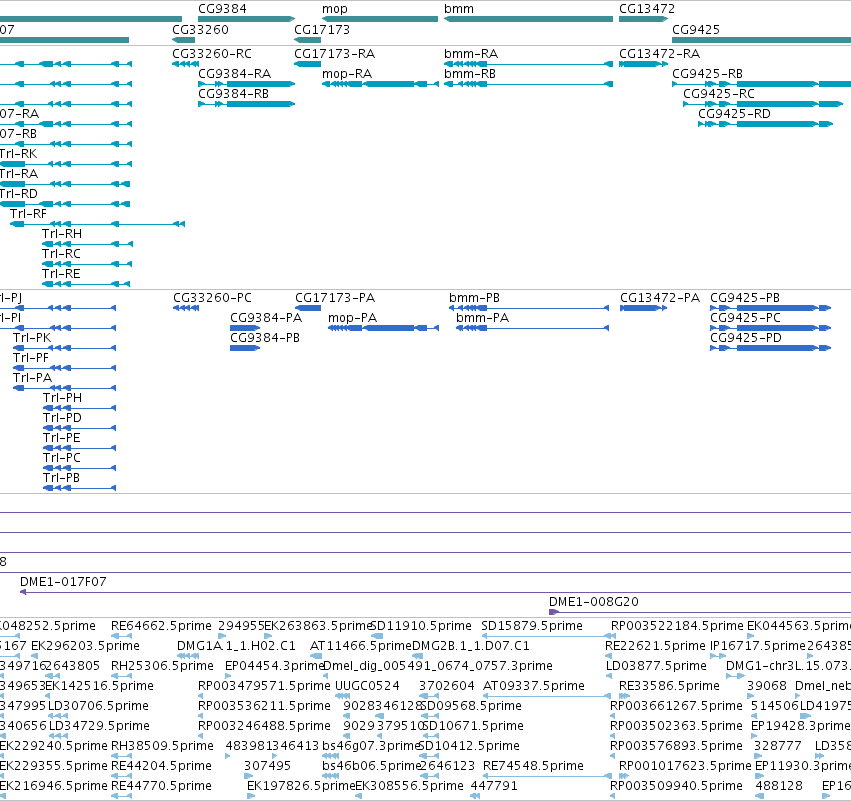Select protein label CG9425-PC

click(x=745, y=318)
